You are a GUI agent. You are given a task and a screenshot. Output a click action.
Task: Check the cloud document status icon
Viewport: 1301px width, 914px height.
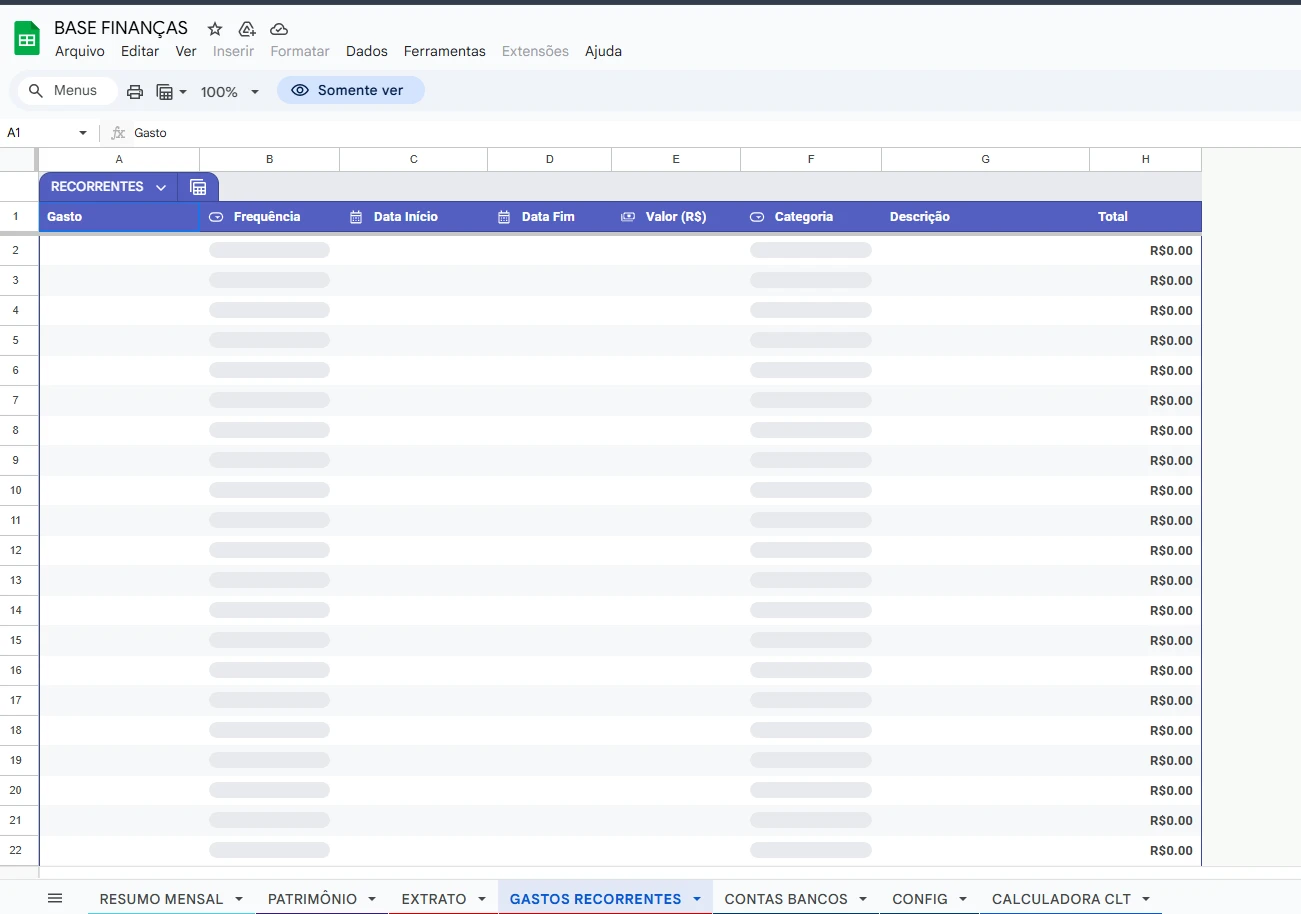(279, 29)
